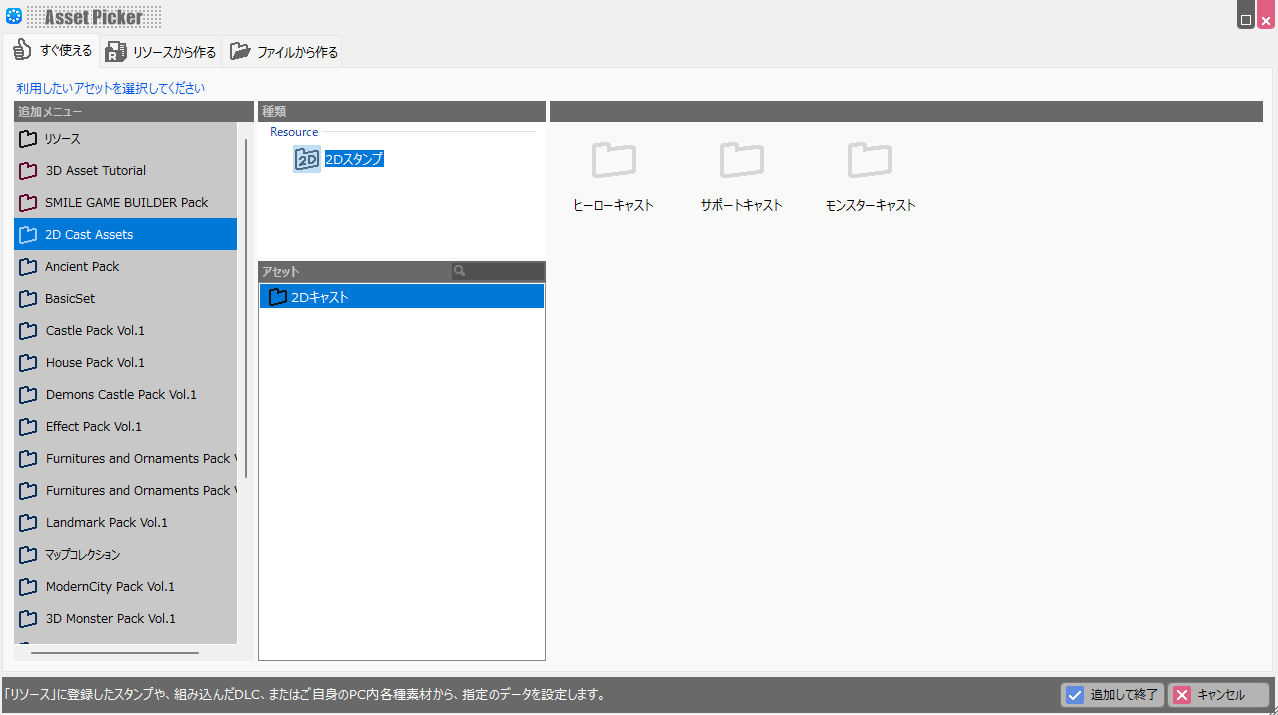Open the ヒーローキャスト folder icon
The width and height of the screenshot is (1278, 715).
[x=613, y=160]
